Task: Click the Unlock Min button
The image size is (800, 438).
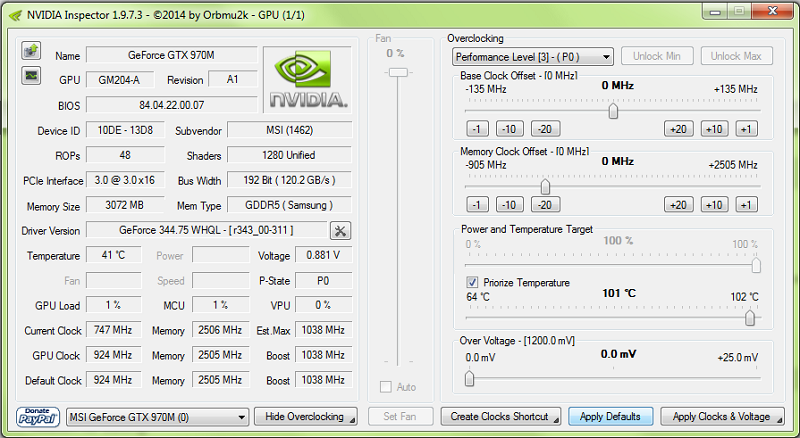Action: click(657, 56)
